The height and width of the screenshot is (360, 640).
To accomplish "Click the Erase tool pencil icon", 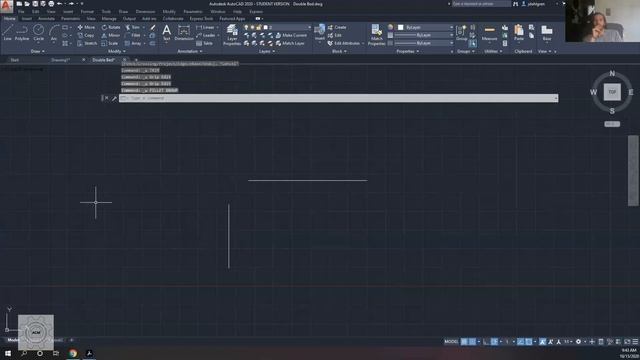I will click(x=152, y=27).
